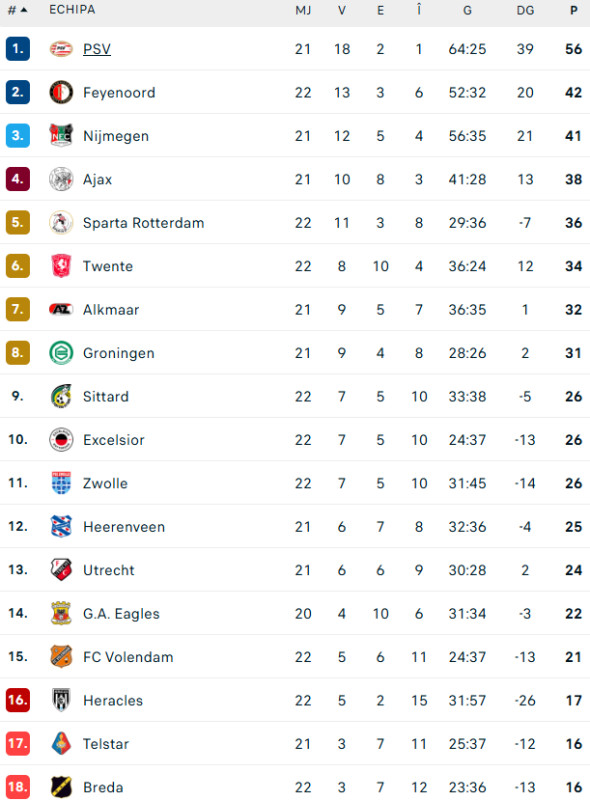Screen dimensions: 590x801
Task: Click the Excelsior club badge
Action: point(60,440)
